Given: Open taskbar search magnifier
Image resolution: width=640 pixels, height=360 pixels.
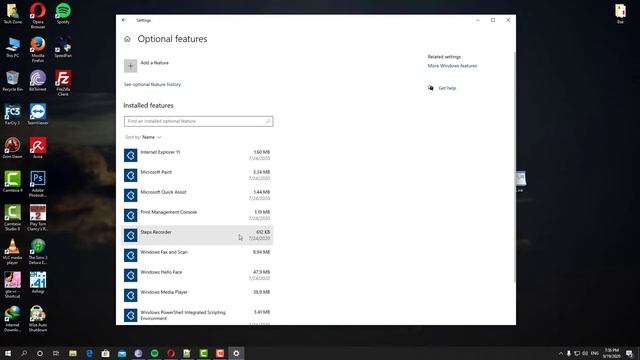Looking at the screenshot, I should click(24, 353).
